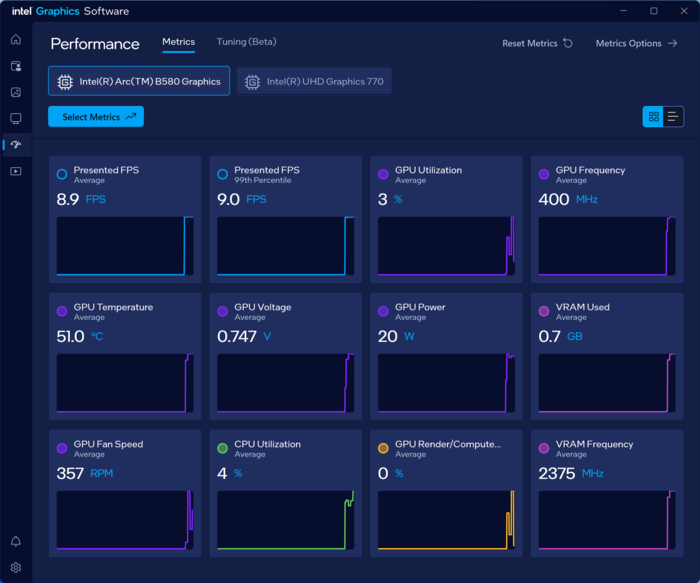This screenshot has width=700, height=583.
Task: Click the 51.0 °C temperature value
Action: (80, 336)
